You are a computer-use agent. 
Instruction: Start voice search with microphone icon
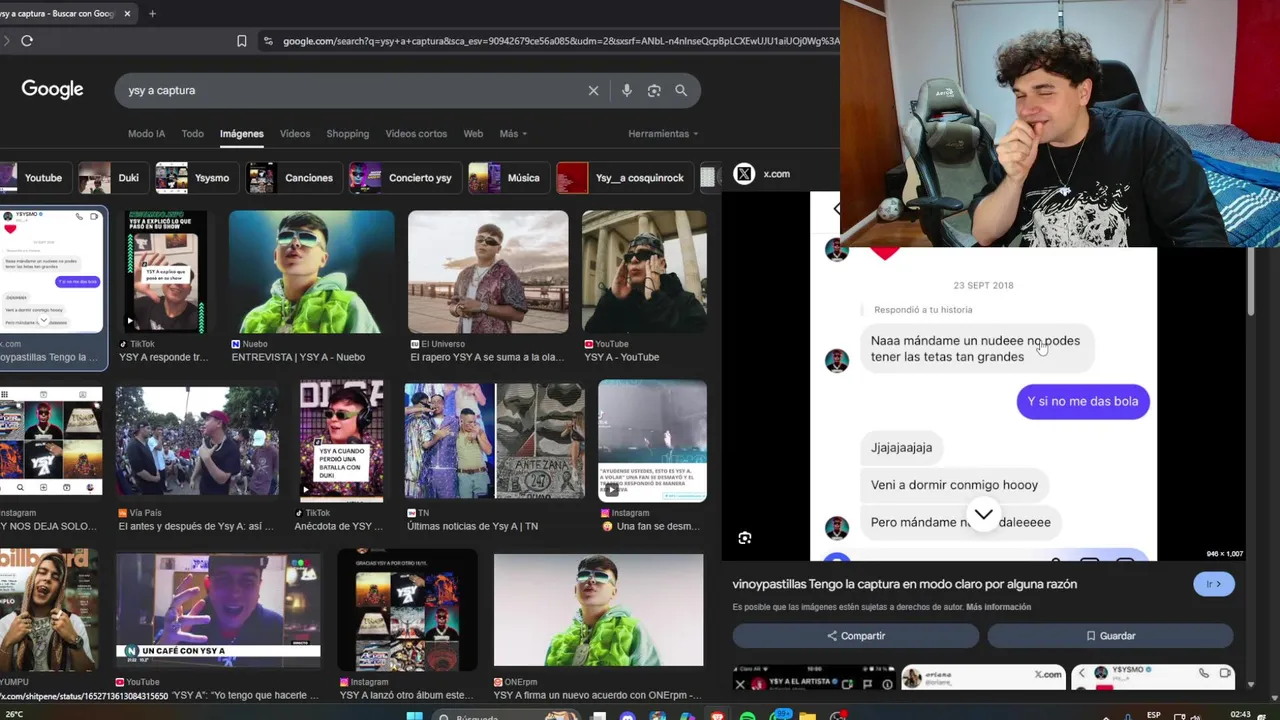(626, 90)
